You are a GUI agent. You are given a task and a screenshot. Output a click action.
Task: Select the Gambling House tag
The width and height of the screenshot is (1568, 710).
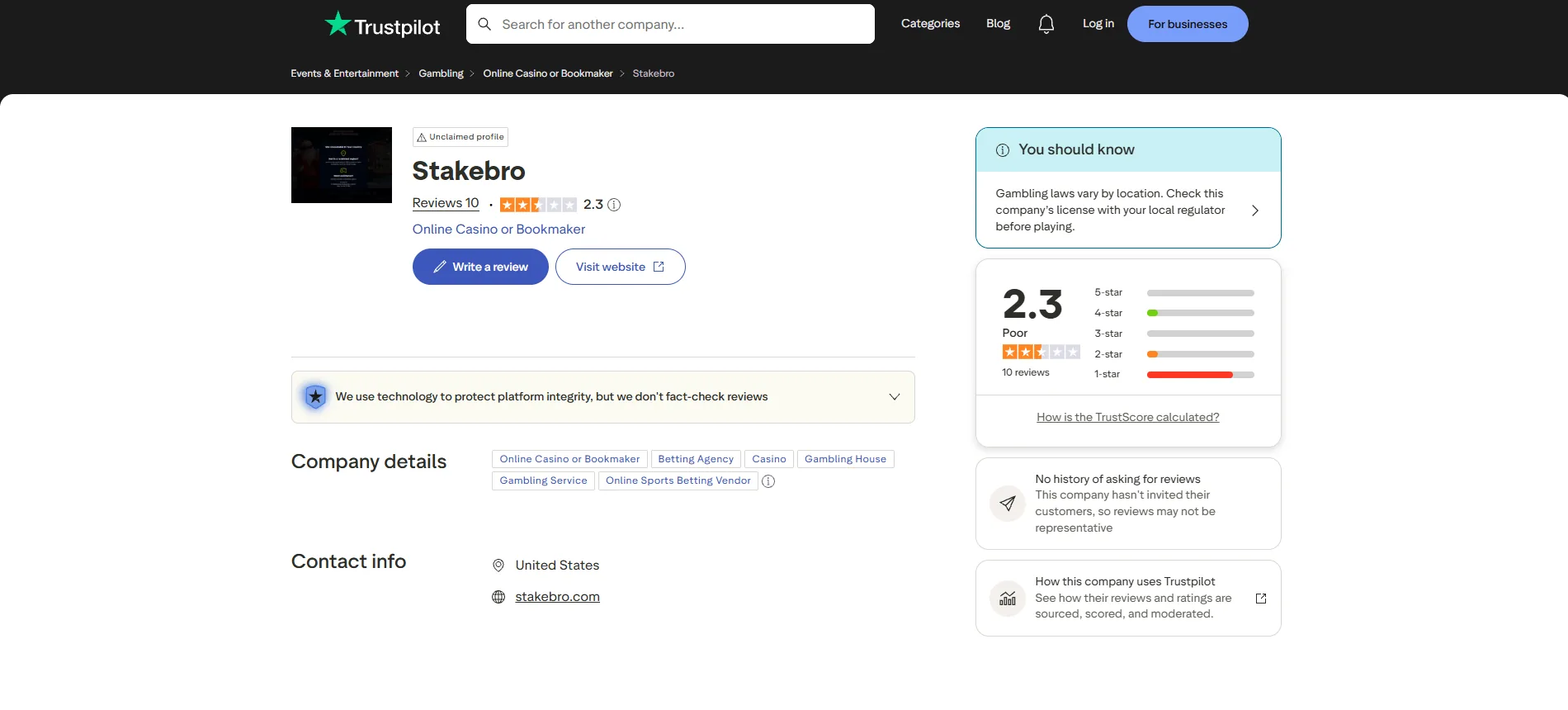pyautogui.click(x=845, y=459)
